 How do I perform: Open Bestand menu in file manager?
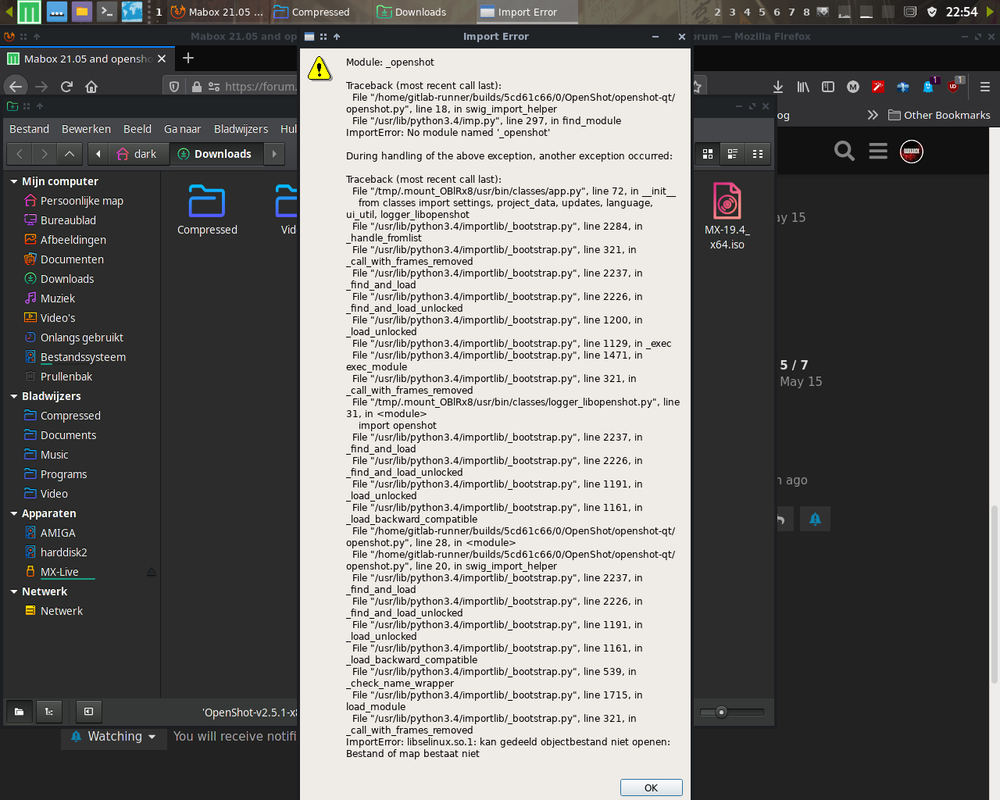click(29, 129)
